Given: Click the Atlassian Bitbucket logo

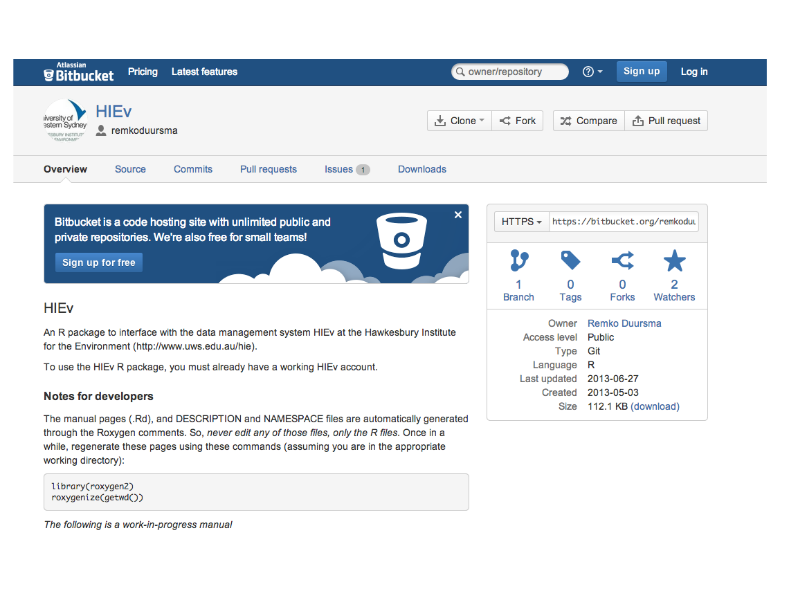Looking at the screenshot, I should click(79, 72).
